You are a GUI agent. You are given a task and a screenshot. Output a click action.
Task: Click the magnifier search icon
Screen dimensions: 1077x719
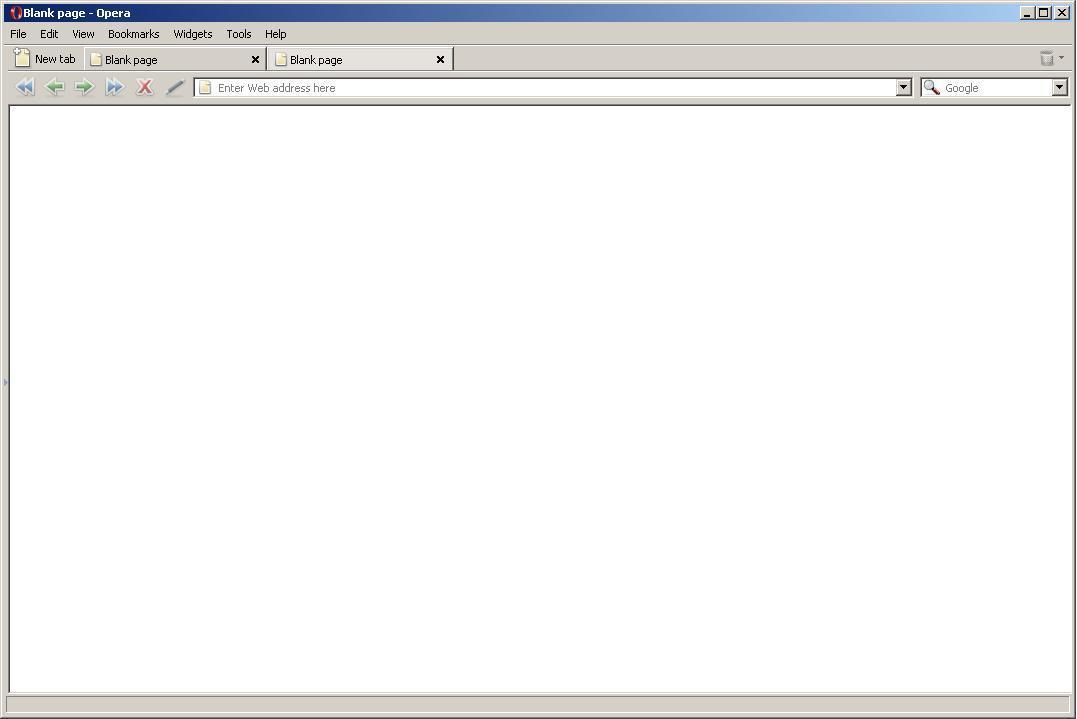pyautogui.click(x=931, y=87)
